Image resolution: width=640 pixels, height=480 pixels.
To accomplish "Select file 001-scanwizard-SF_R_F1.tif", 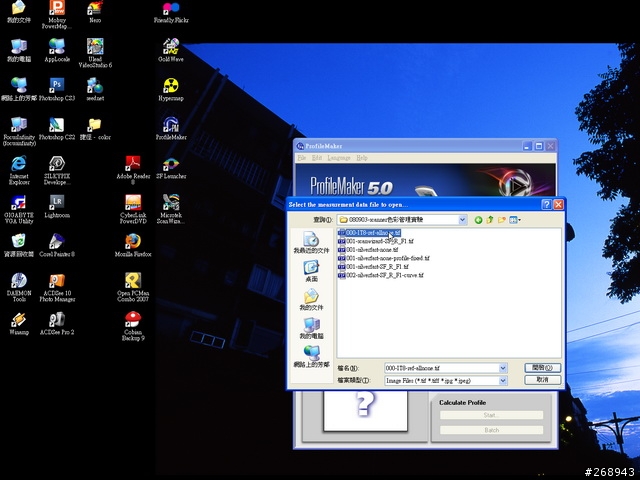I will point(376,241).
